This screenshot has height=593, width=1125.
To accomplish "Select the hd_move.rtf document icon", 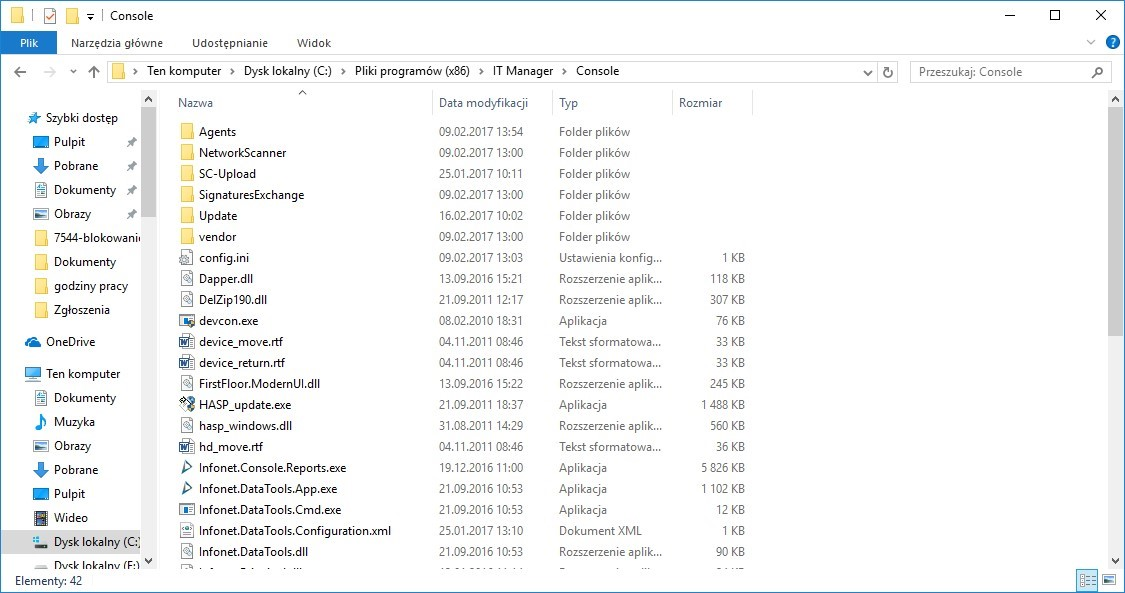I will click(x=187, y=447).
